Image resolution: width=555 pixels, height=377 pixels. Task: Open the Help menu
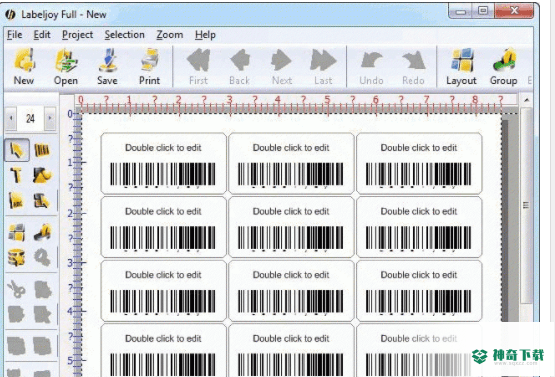click(x=205, y=35)
